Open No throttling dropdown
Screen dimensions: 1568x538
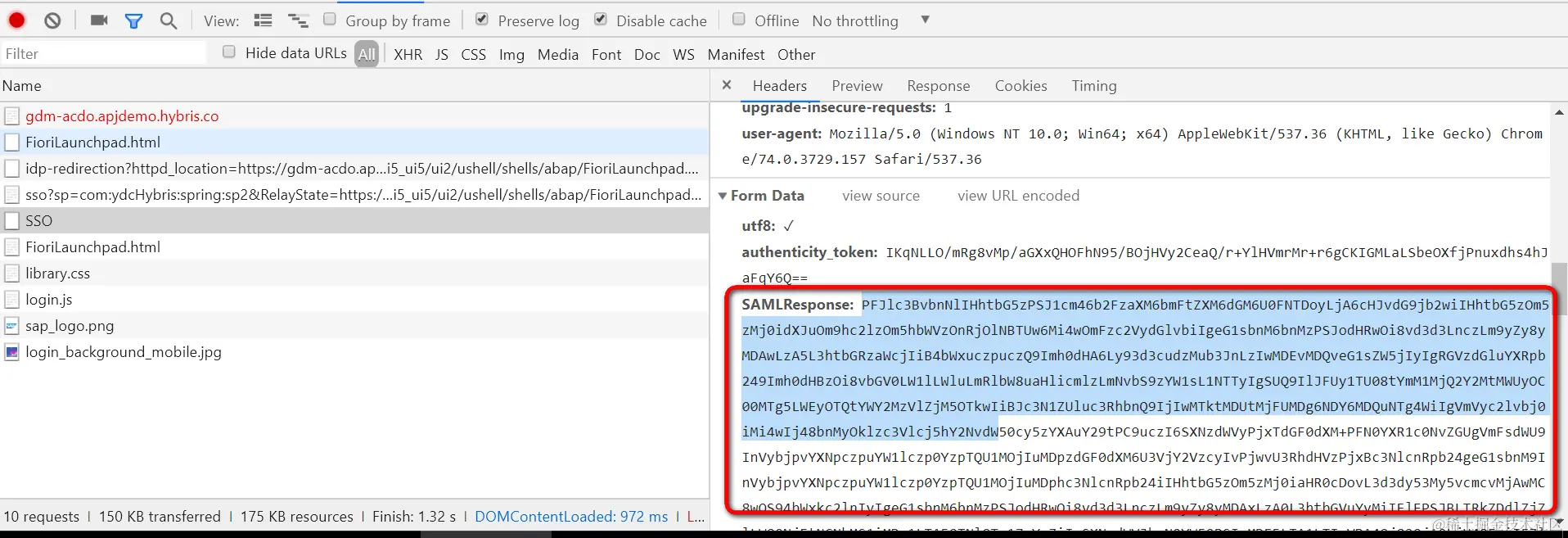click(x=871, y=20)
